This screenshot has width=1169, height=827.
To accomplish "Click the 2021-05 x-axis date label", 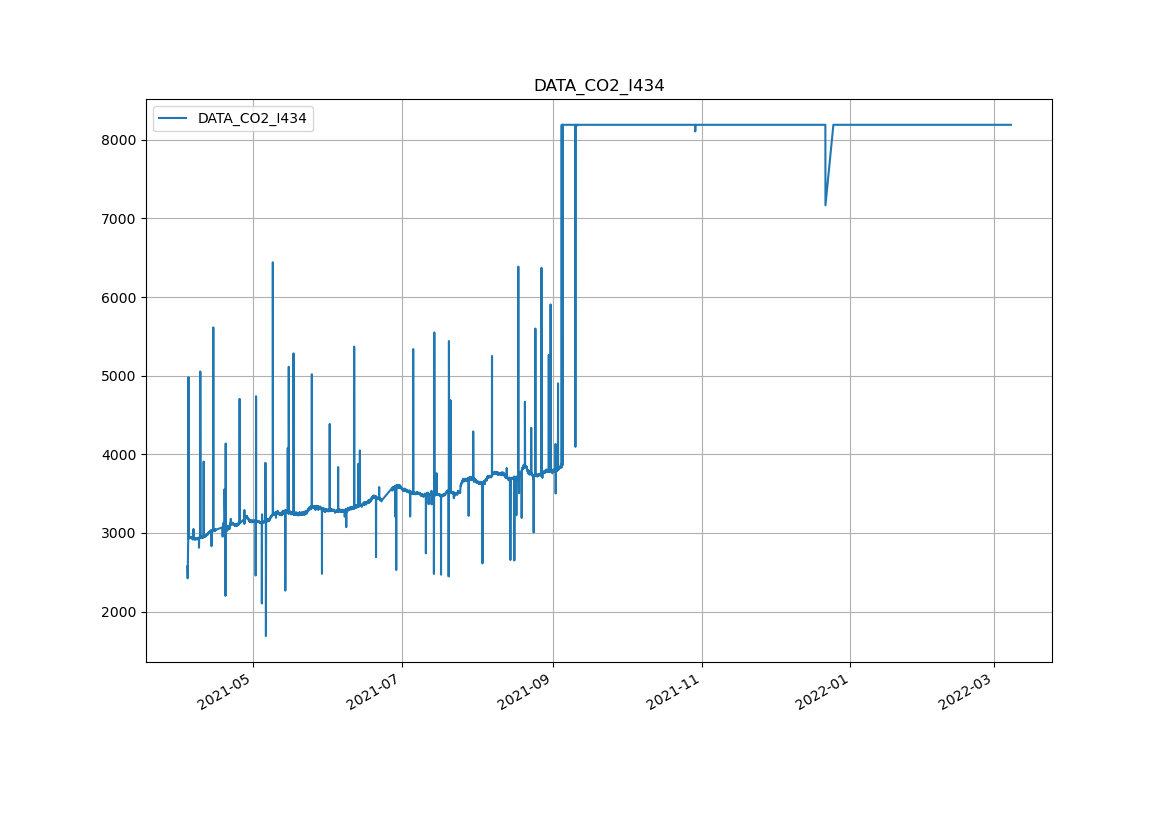I will 226,691.
